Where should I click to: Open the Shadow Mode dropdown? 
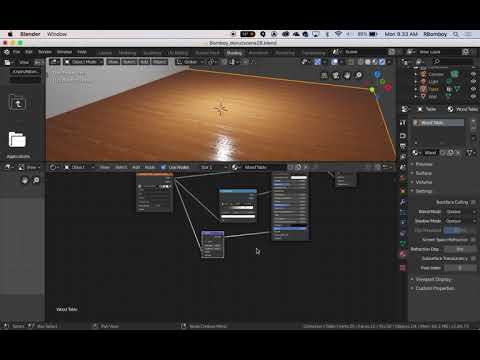461,221
